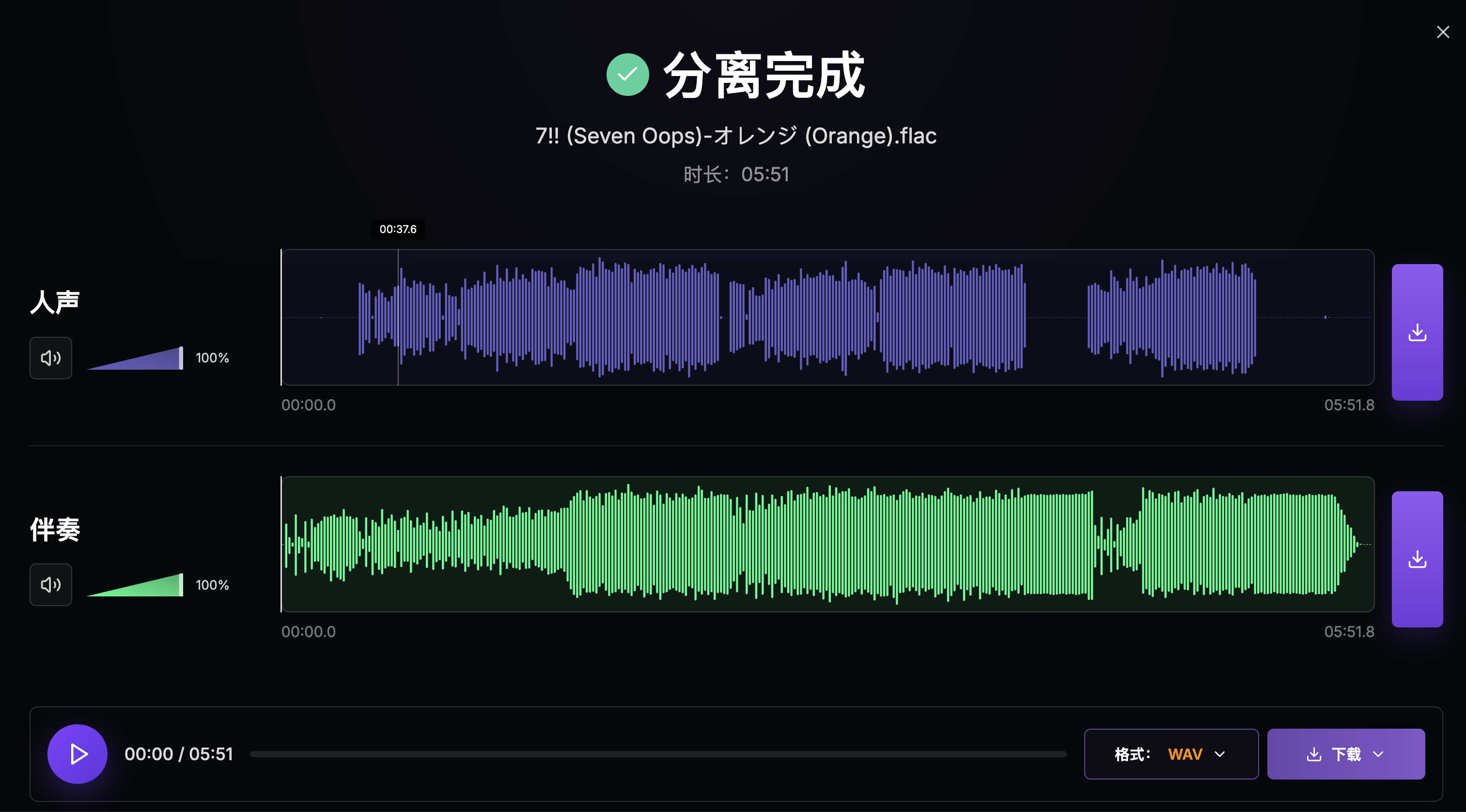Mute the 人声 vocal track
This screenshot has height=812, width=1466.
[51, 358]
